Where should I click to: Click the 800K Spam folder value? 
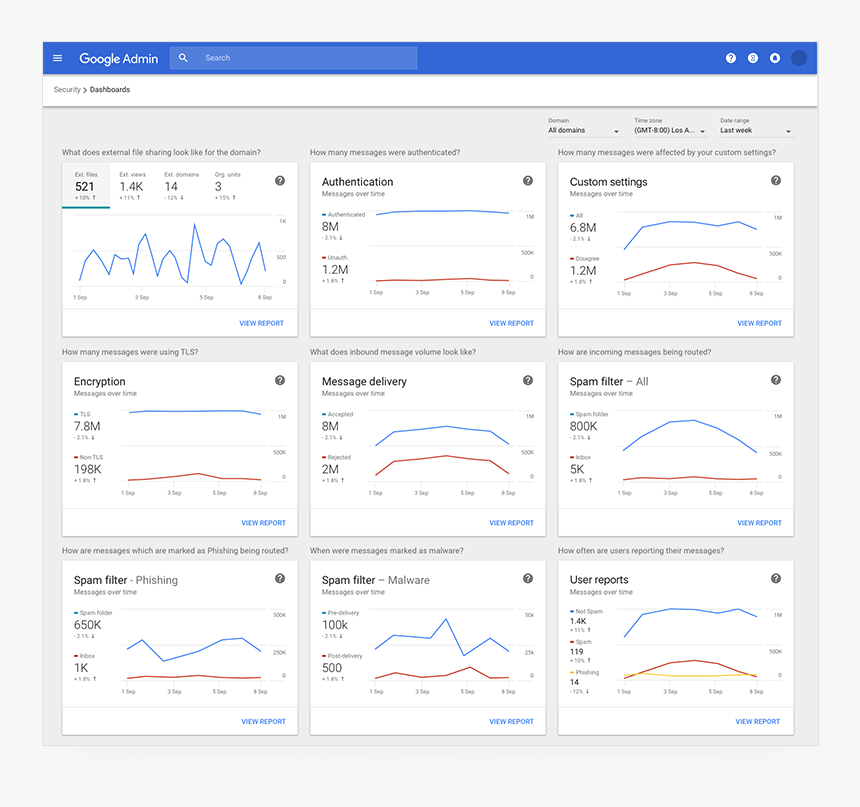pos(584,426)
